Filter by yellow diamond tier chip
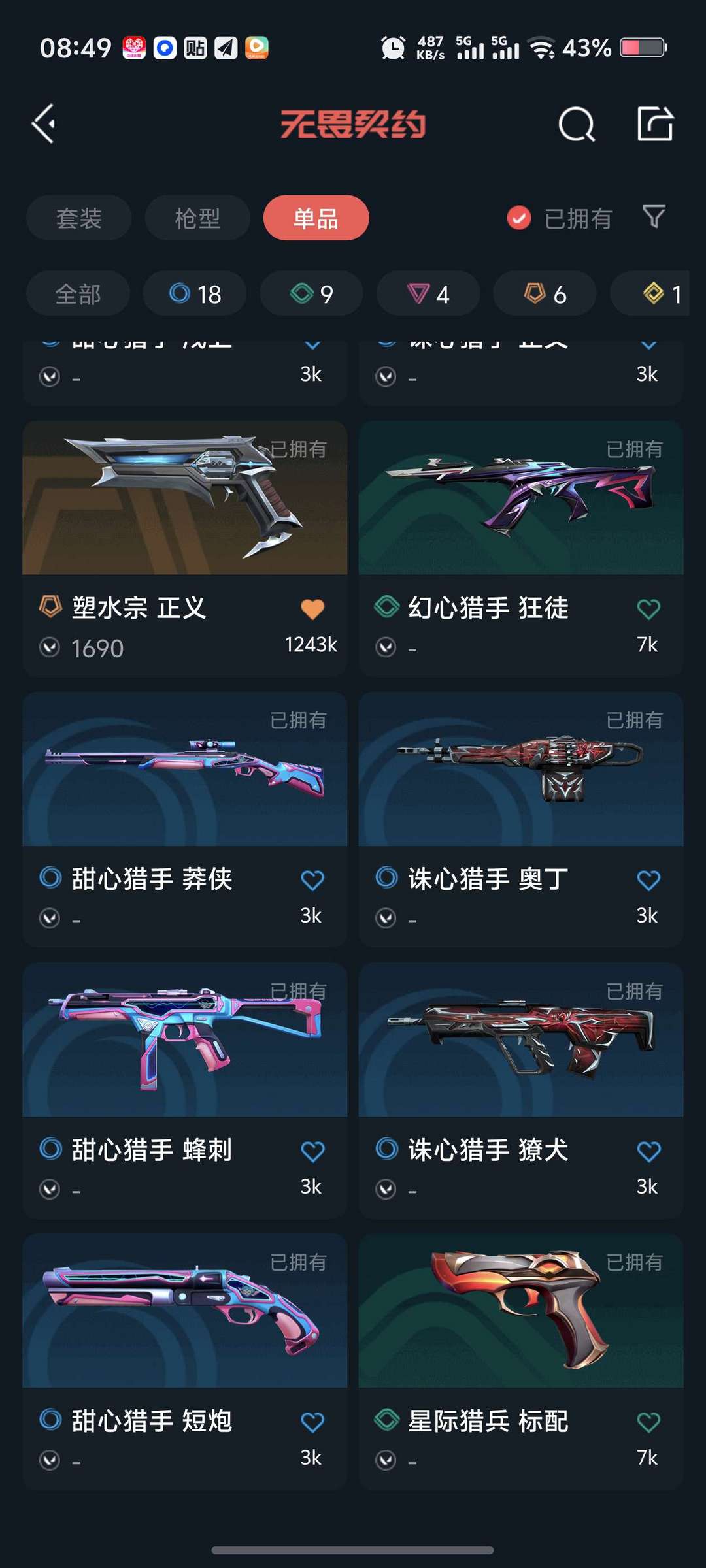706x1568 pixels. (x=650, y=294)
